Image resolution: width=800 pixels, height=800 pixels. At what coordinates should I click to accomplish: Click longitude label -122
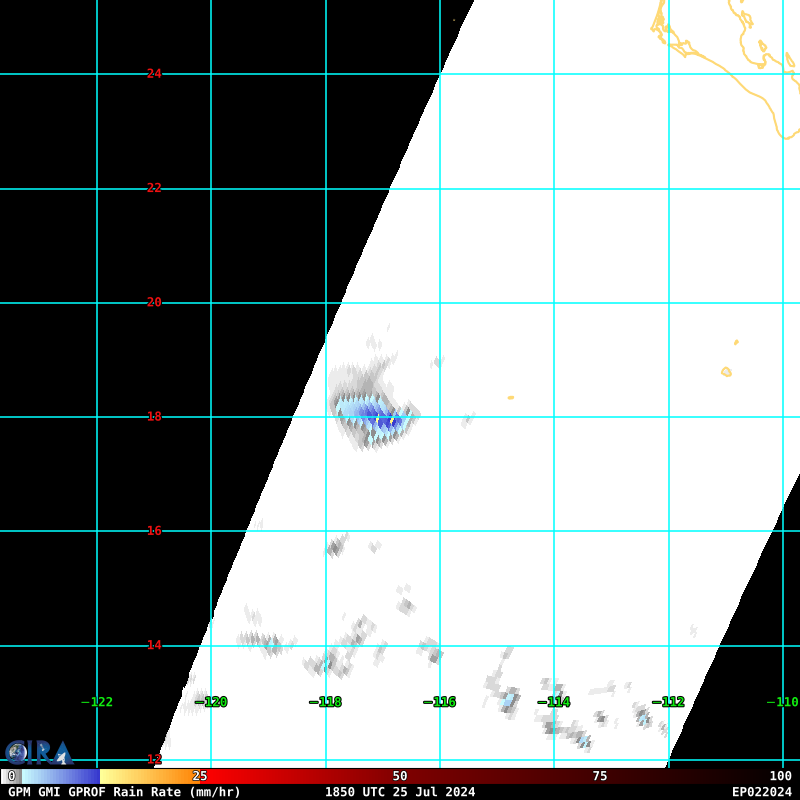97,702
